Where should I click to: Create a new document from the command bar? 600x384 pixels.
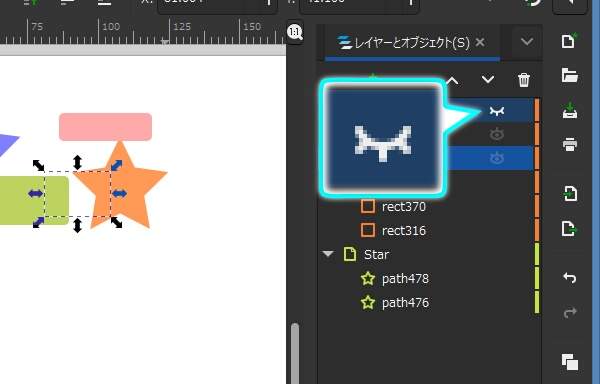569,41
